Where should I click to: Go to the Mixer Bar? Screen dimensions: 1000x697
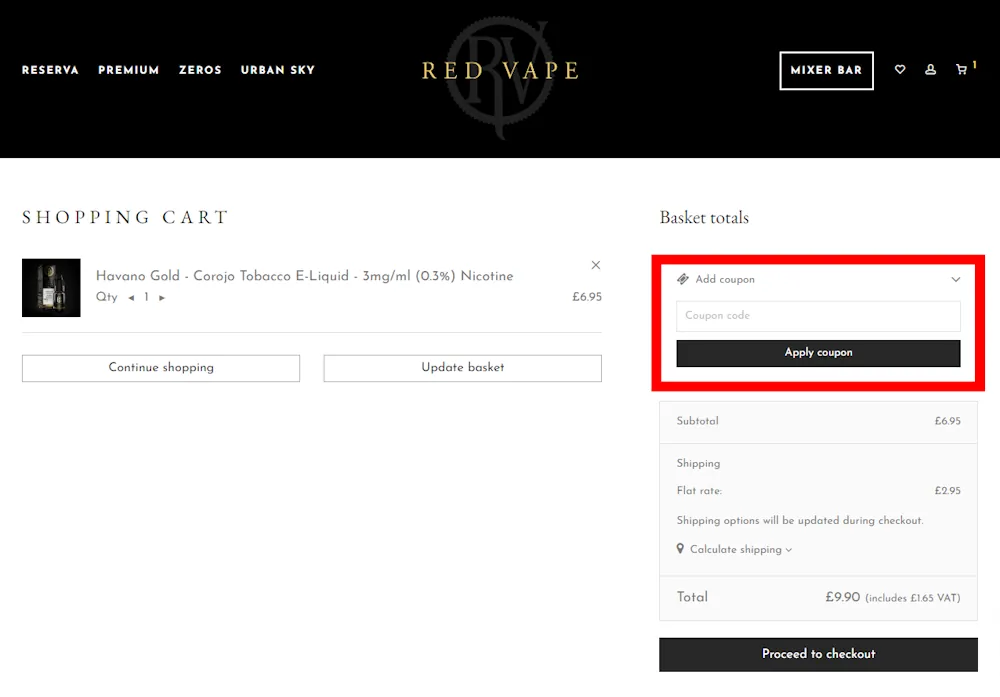tap(827, 70)
